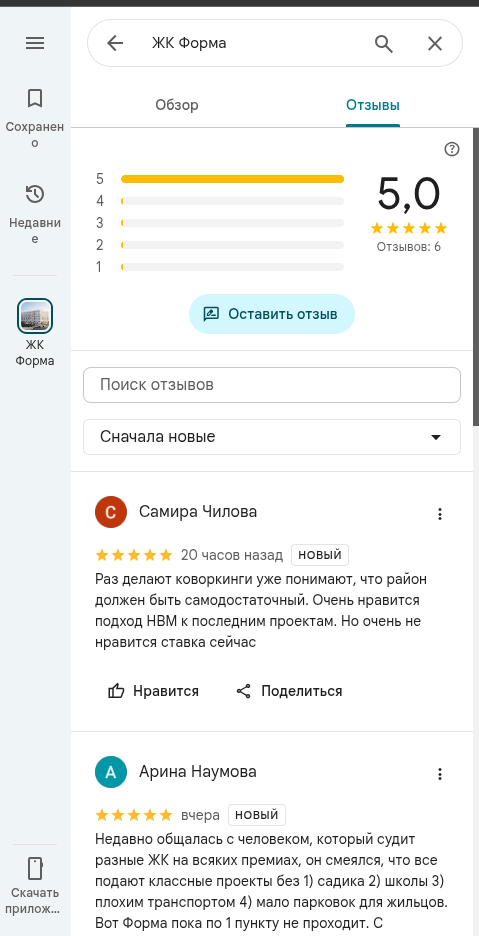Like Самира Чилова's review with Нравится
The image size is (479, 936).
pos(153,691)
